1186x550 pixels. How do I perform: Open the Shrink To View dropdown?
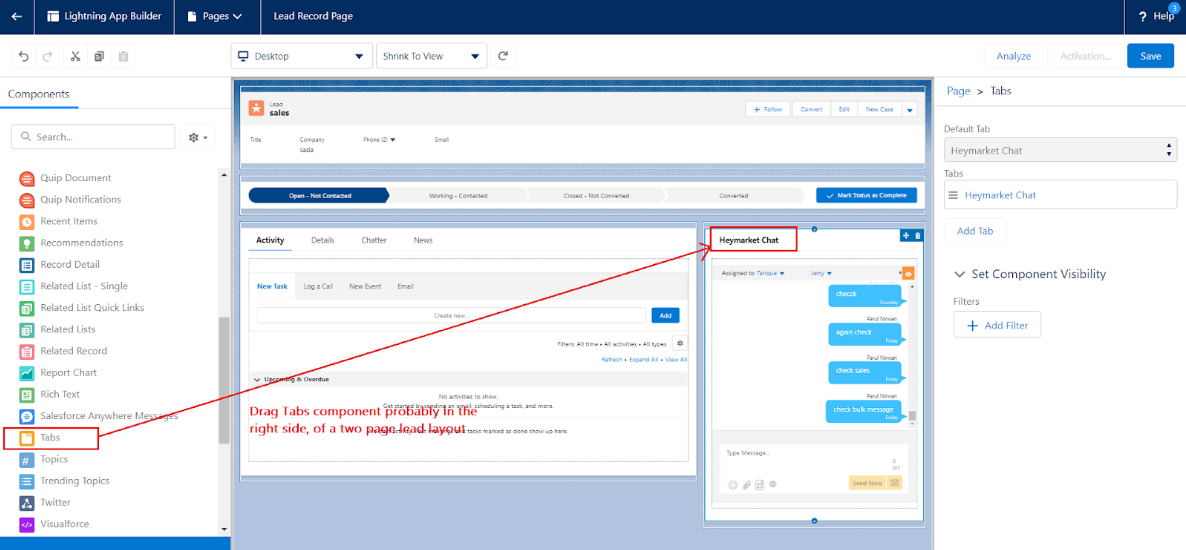coord(432,56)
